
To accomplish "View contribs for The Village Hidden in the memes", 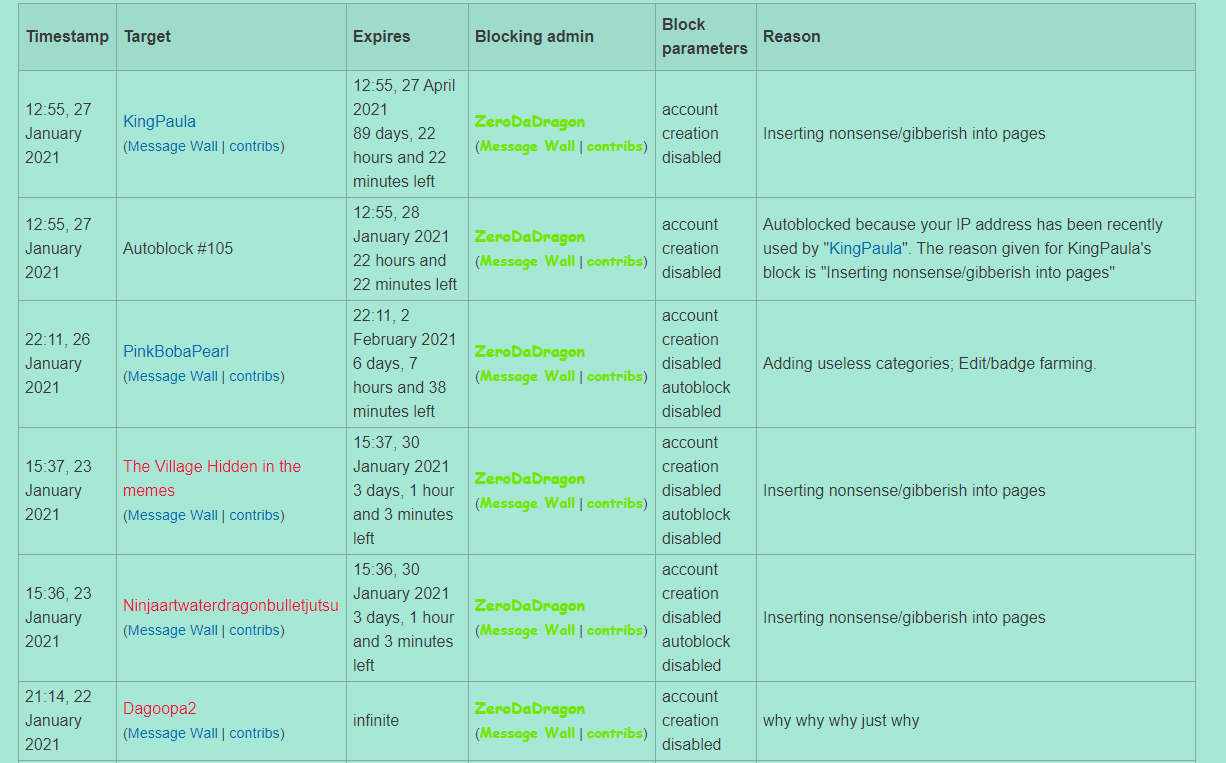I will [254, 515].
